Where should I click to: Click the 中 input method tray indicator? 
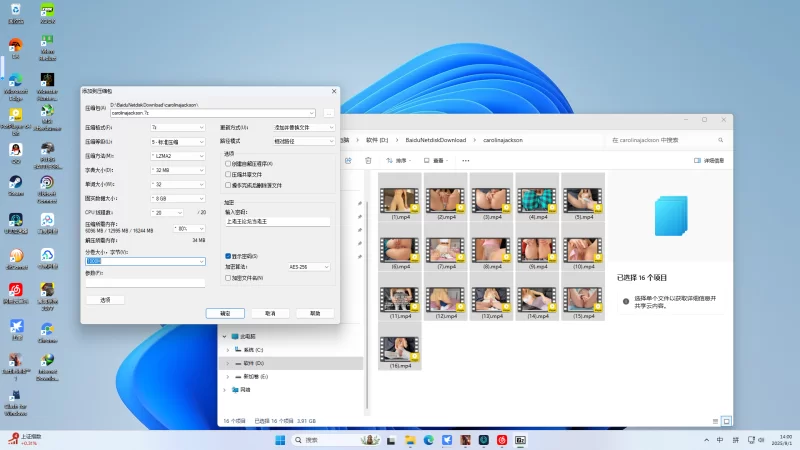click(x=720, y=440)
